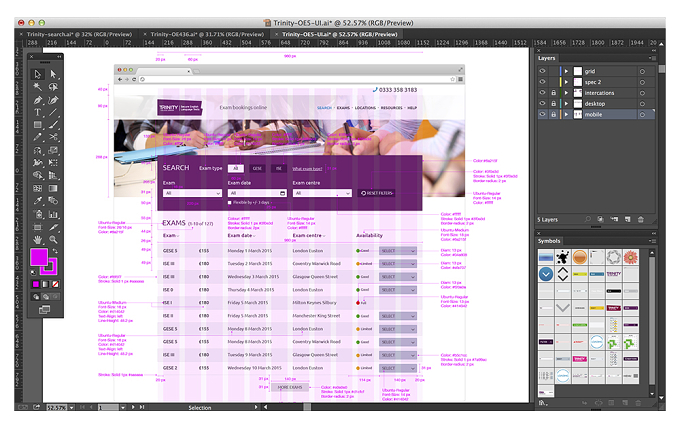Reset to default fill and stroke
This screenshot has height=428, width=680.
pyautogui.click(x=34, y=272)
